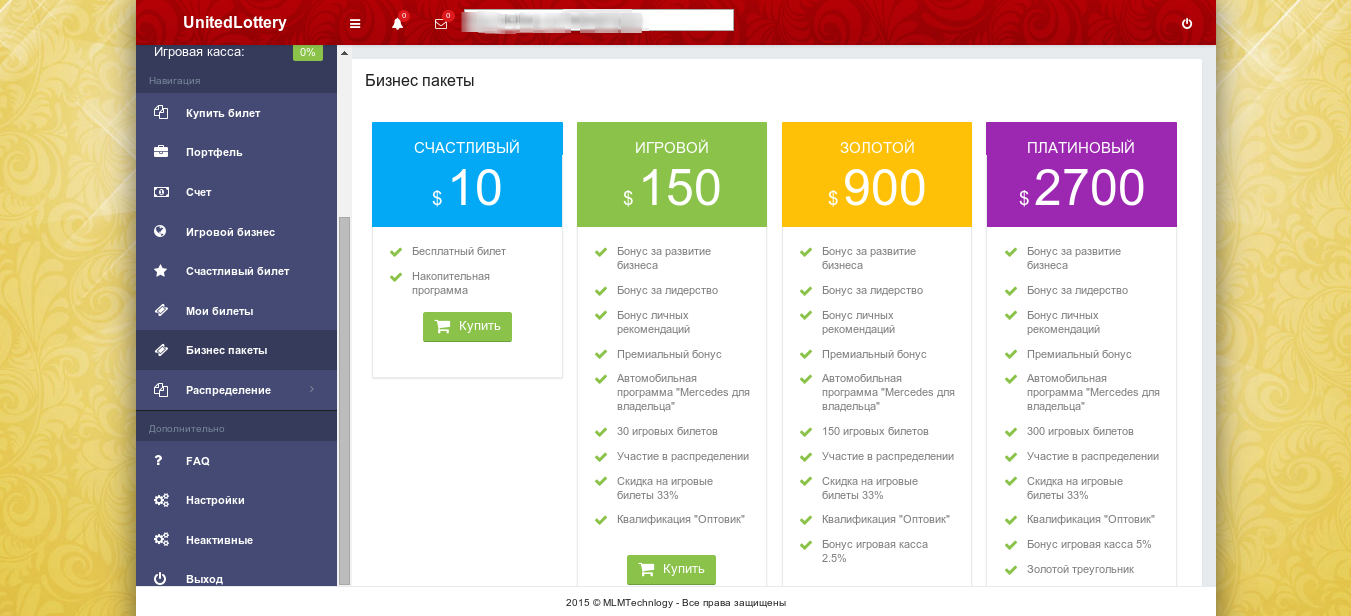Click Квалификация "Оптовик" in Золотой card
This screenshot has height=616, width=1351.
tap(886, 520)
